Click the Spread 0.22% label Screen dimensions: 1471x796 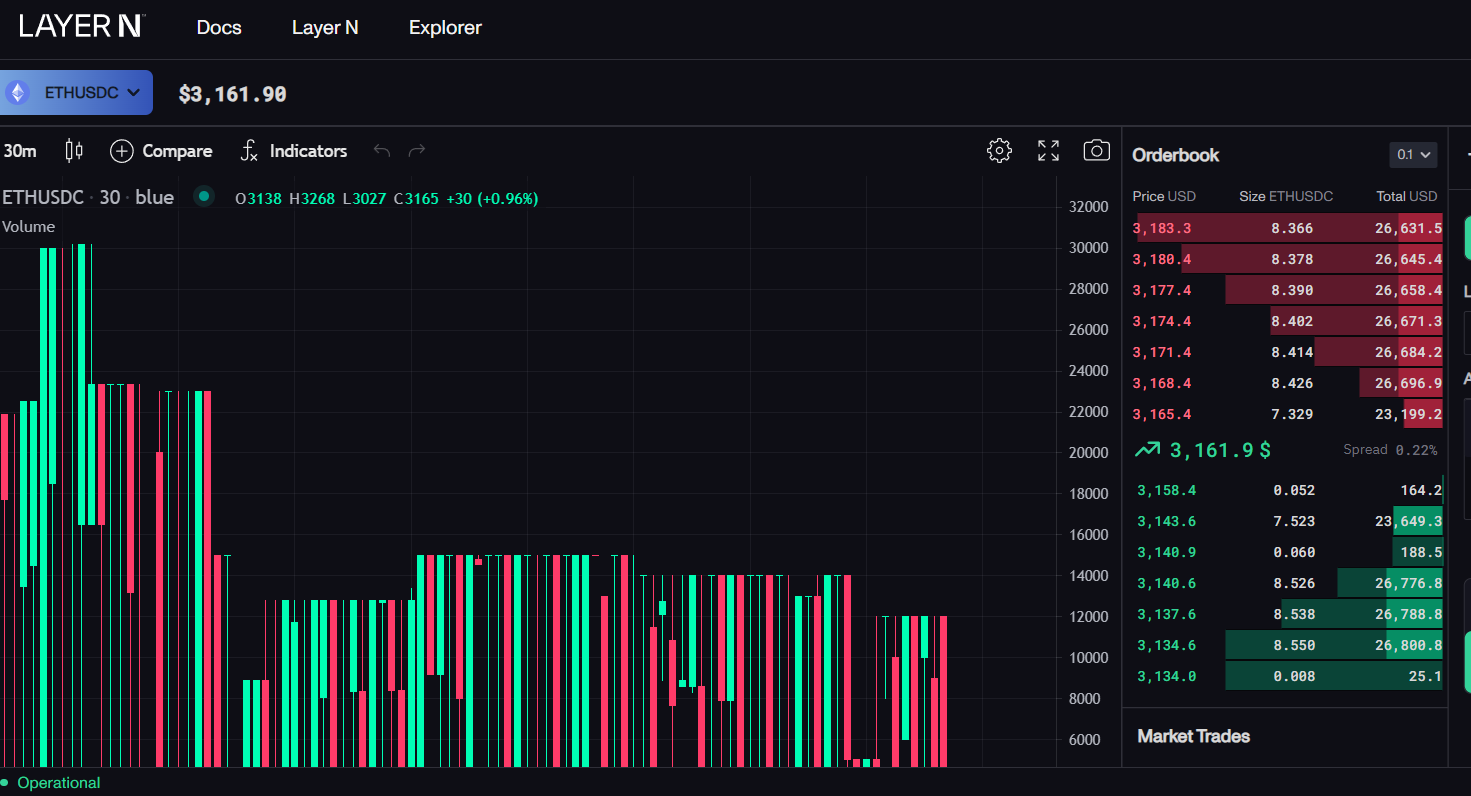[1390, 450]
